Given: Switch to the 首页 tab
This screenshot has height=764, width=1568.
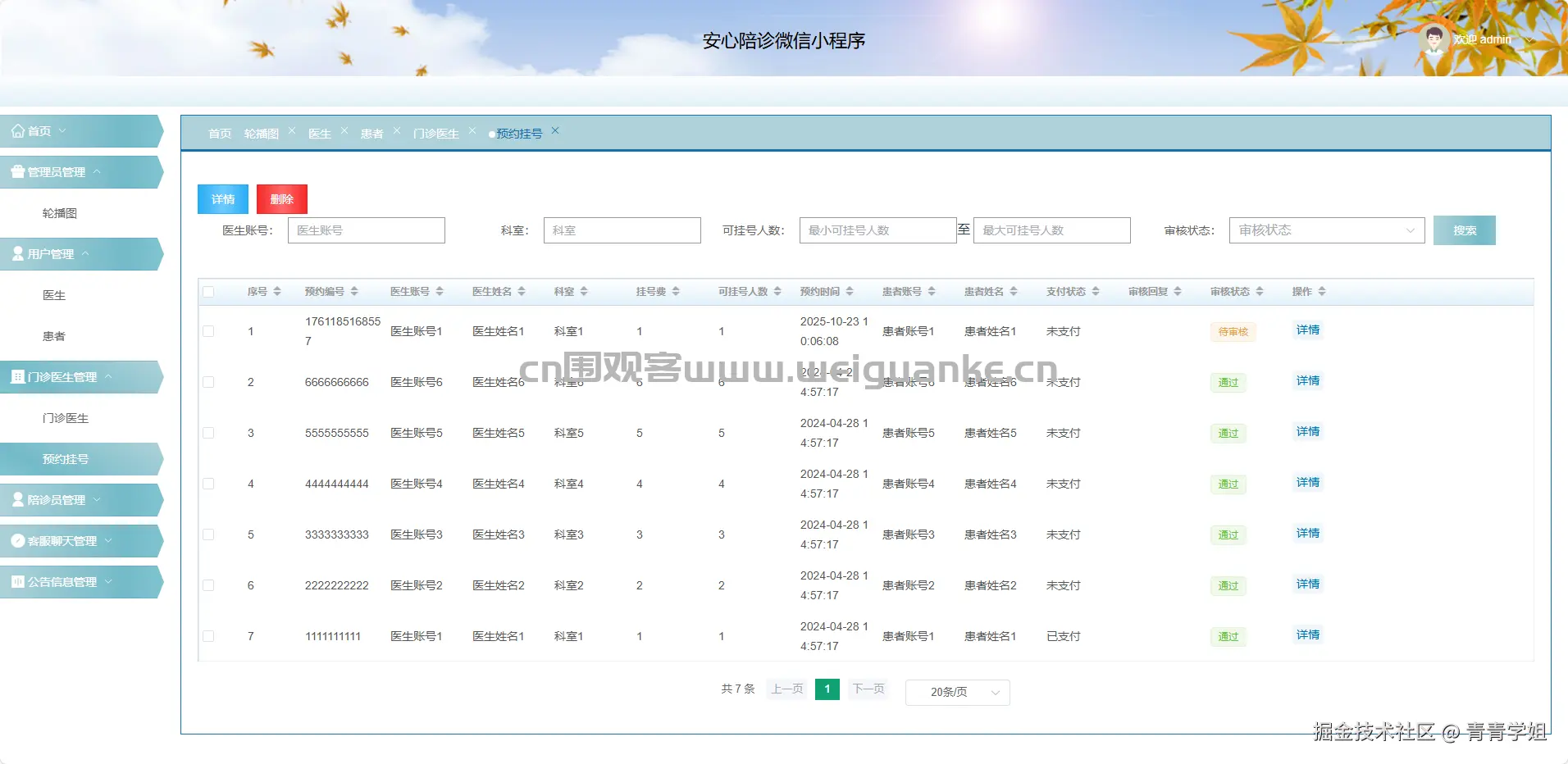Looking at the screenshot, I should tap(220, 134).
